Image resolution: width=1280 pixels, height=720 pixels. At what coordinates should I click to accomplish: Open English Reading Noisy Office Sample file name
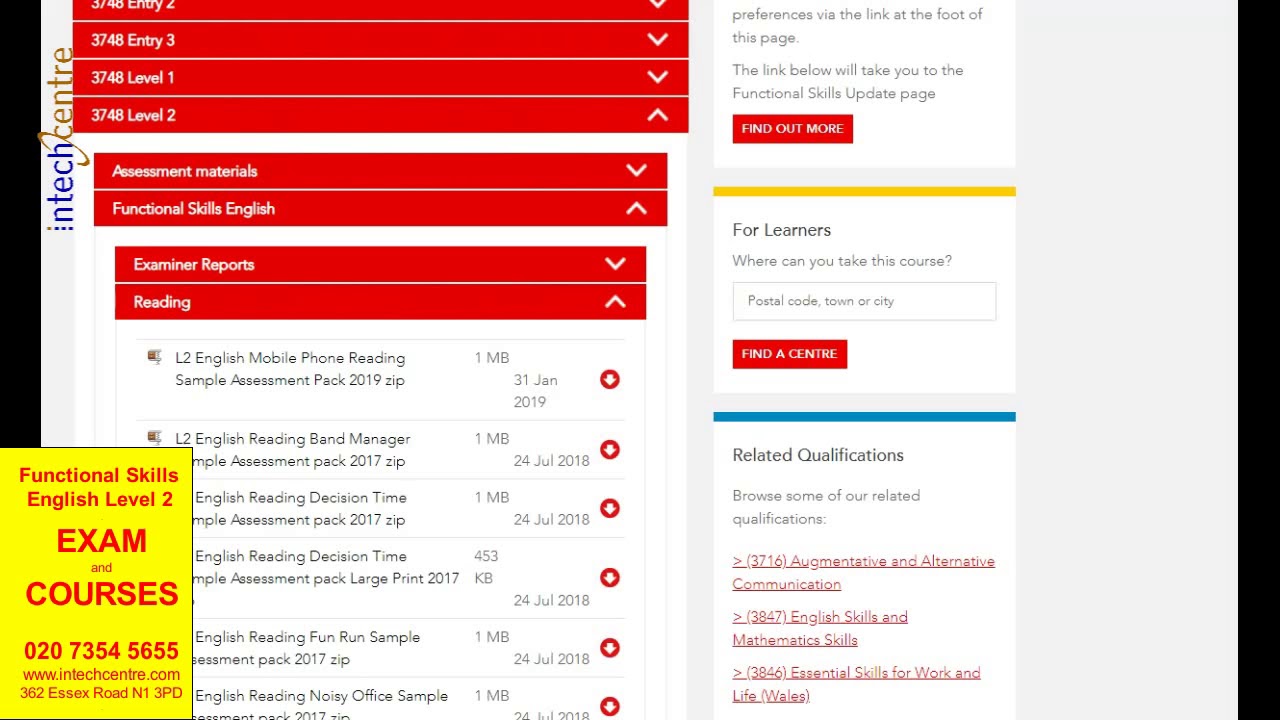coord(318,705)
